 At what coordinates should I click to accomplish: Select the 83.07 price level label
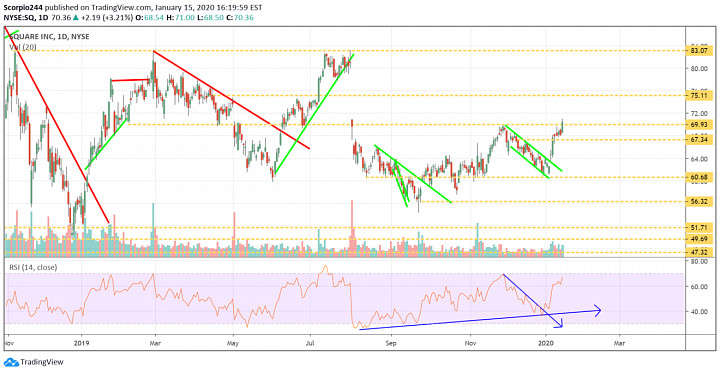699,51
